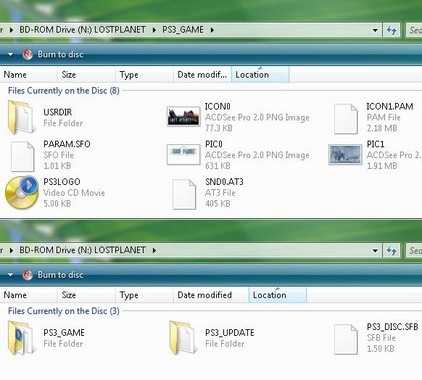Select the PS3LOGO Video CD Movie icon
422x380 pixels.
click(x=22, y=192)
